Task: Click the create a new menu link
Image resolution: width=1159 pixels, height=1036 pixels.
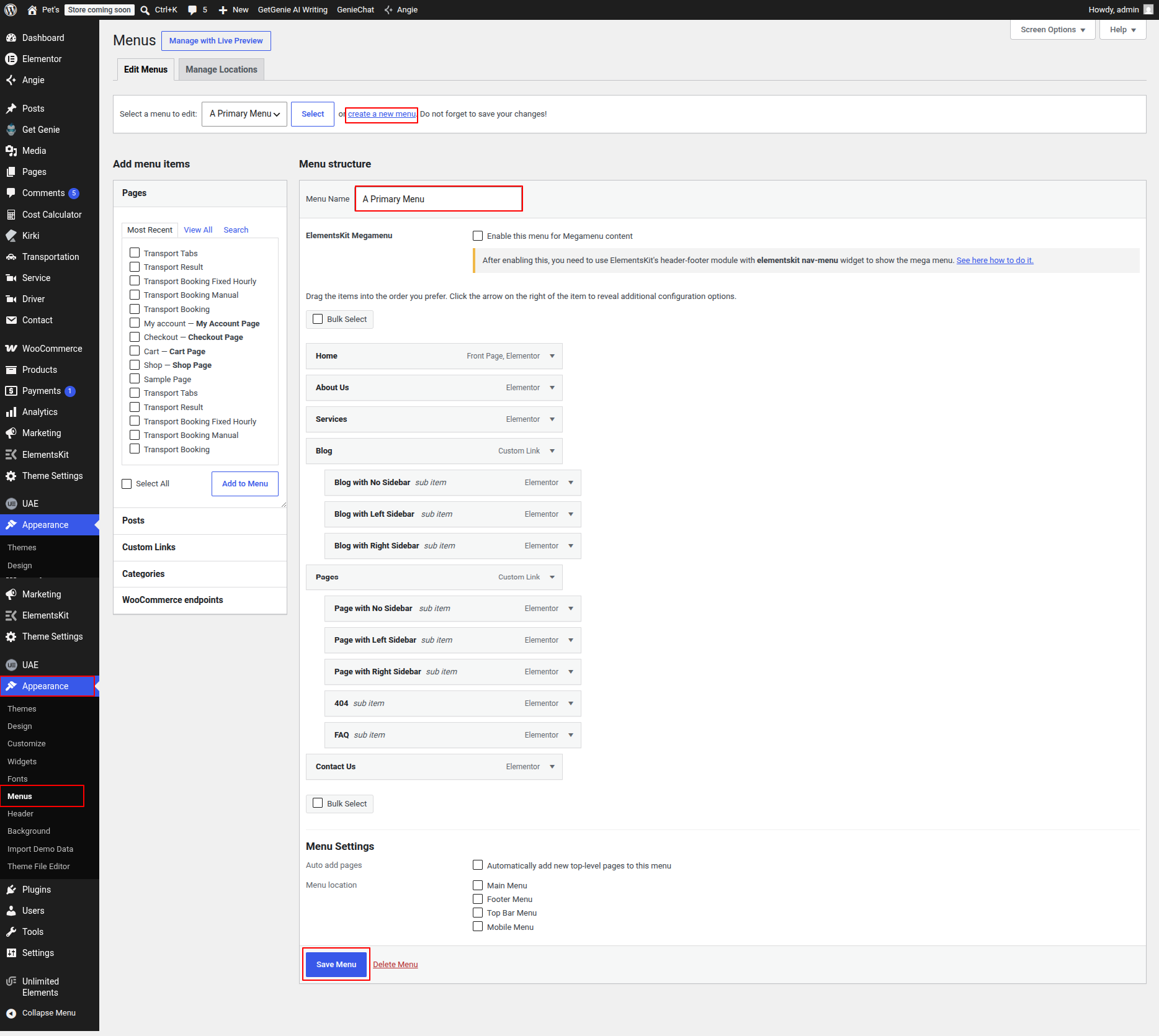Action: tap(382, 114)
